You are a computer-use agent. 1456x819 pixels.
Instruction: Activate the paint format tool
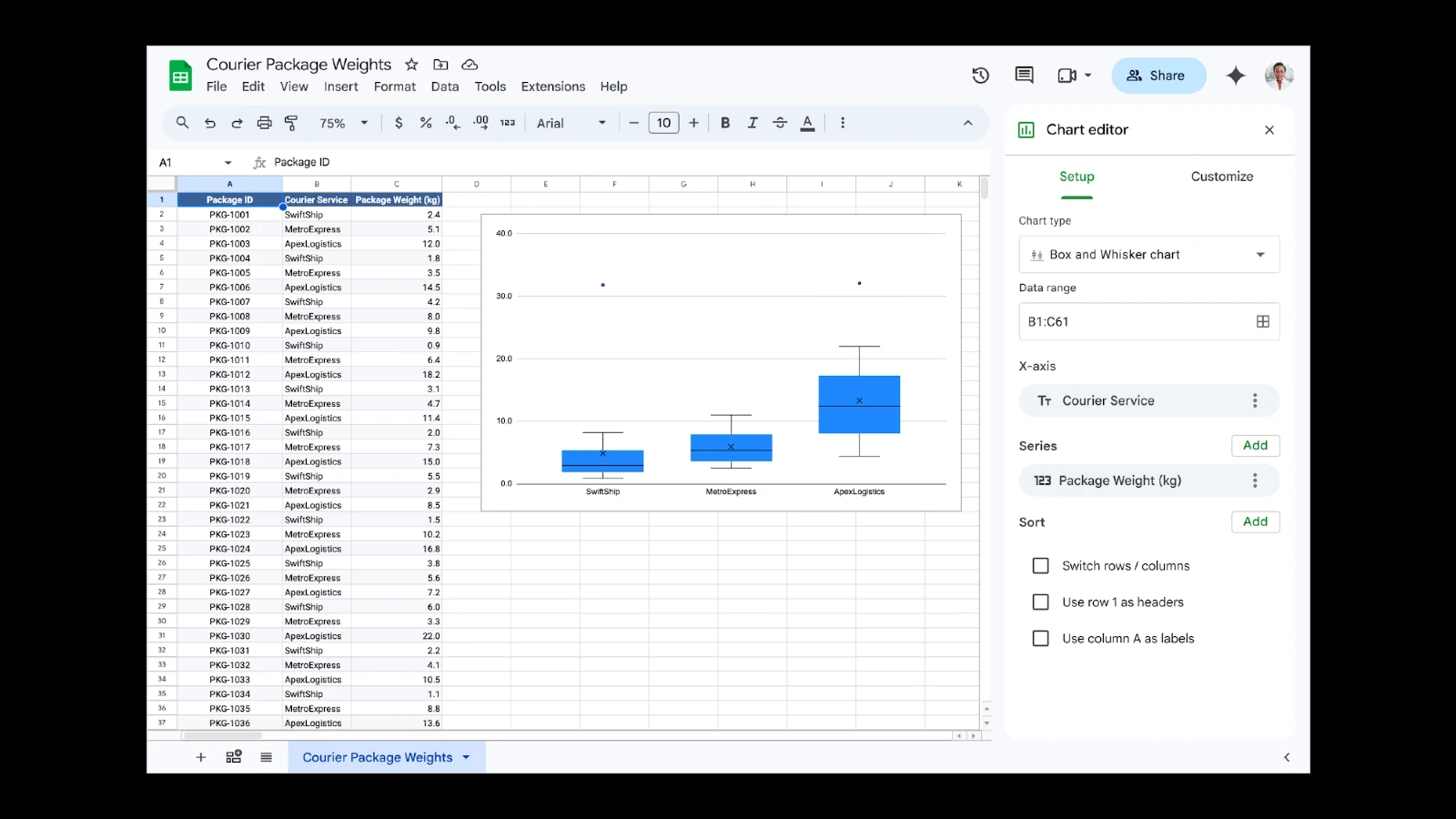click(x=291, y=123)
